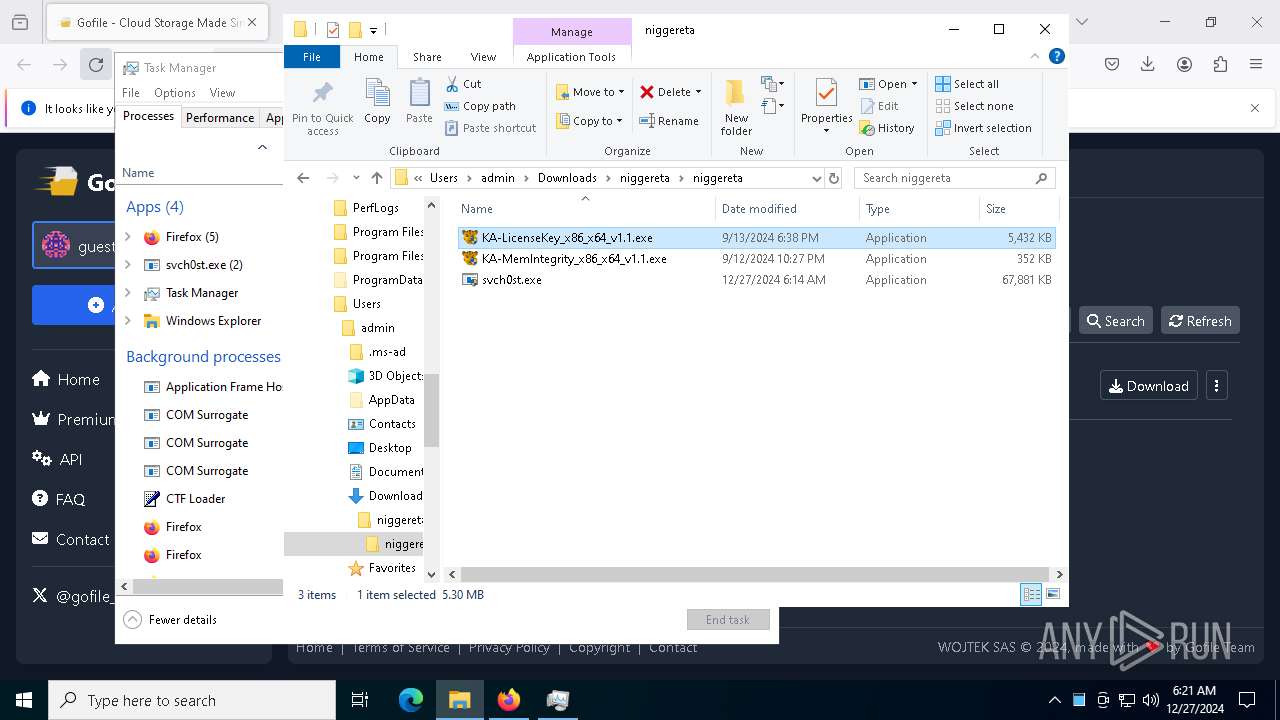Open View menu in Task Manager
This screenshot has width=1280, height=720.
[222, 92]
